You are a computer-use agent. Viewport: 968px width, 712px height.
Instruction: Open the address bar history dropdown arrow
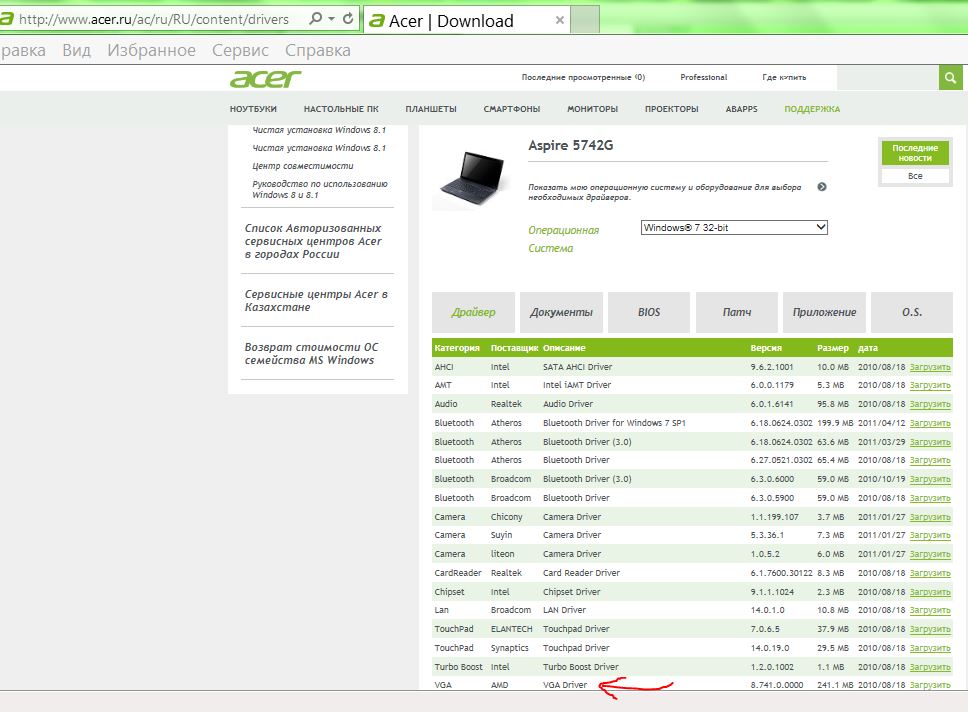point(332,19)
